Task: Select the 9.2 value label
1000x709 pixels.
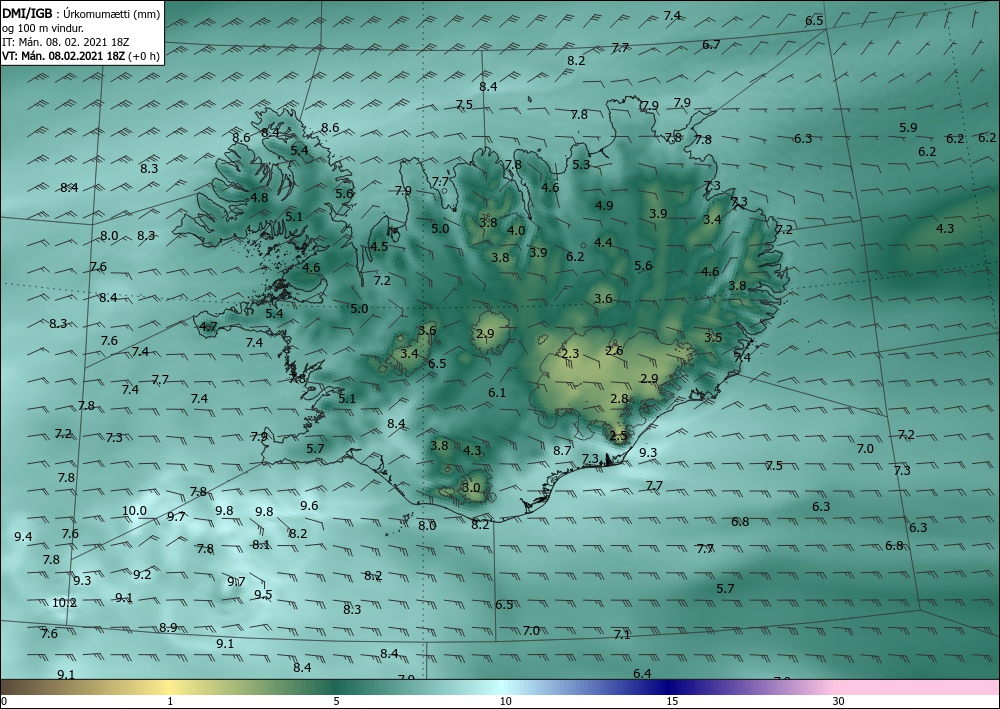Action: pos(142,574)
